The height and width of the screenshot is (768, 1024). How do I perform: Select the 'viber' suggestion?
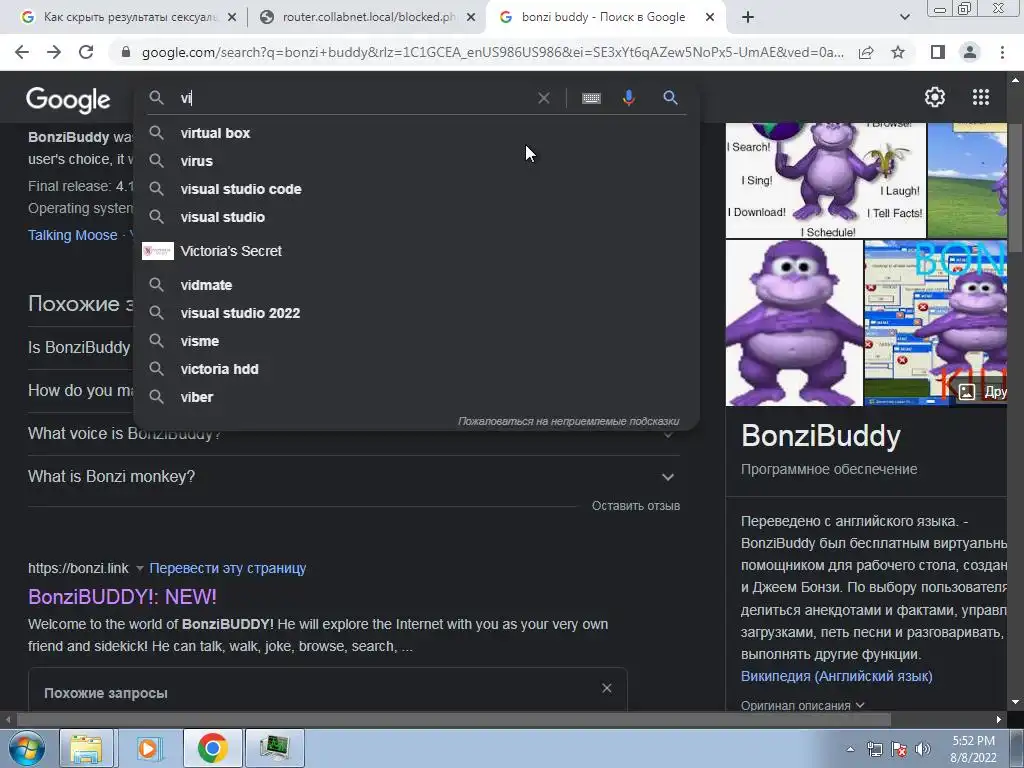pyautogui.click(x=417, y=398)
